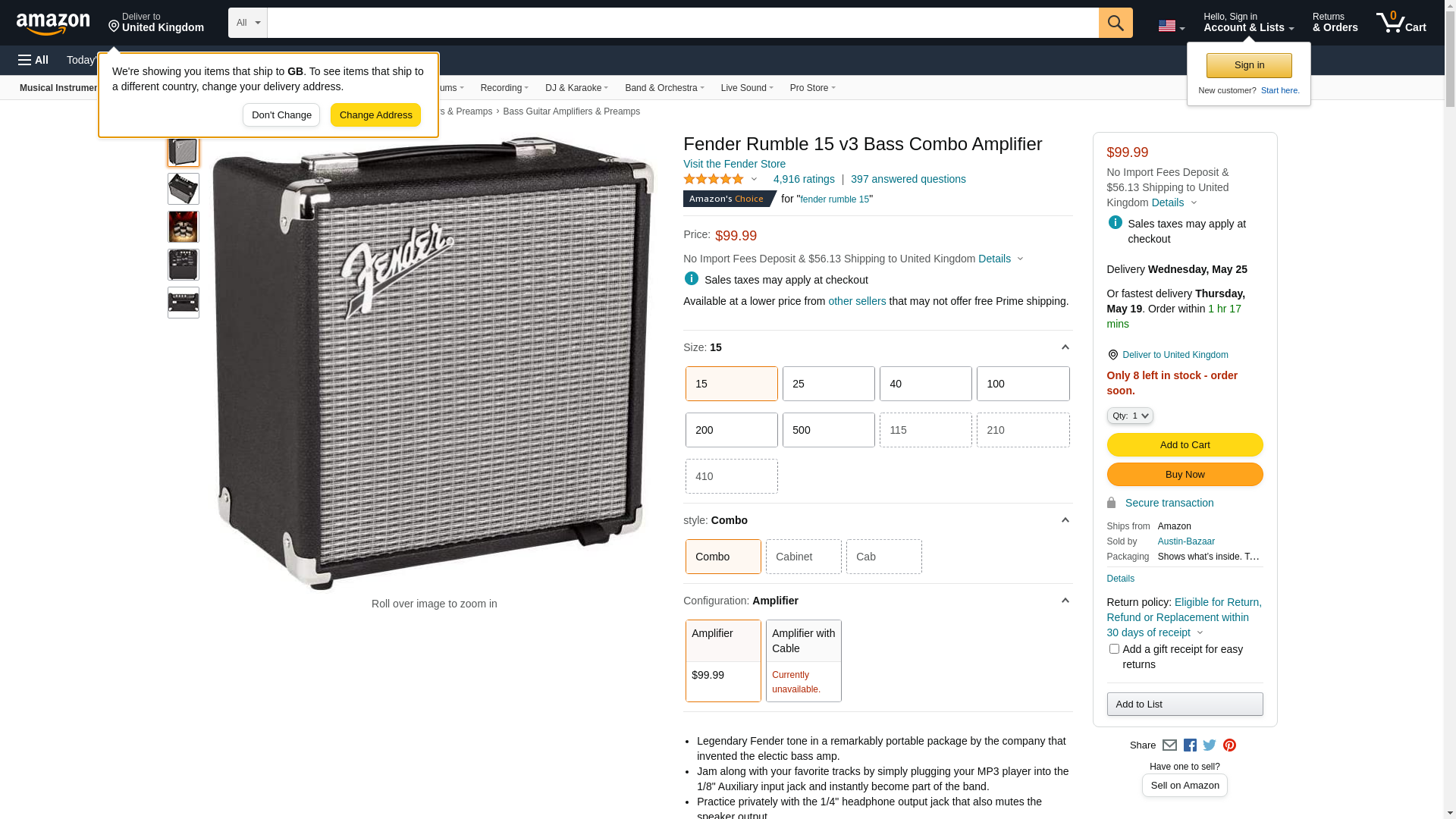Share via Facebook icon

1190,745
